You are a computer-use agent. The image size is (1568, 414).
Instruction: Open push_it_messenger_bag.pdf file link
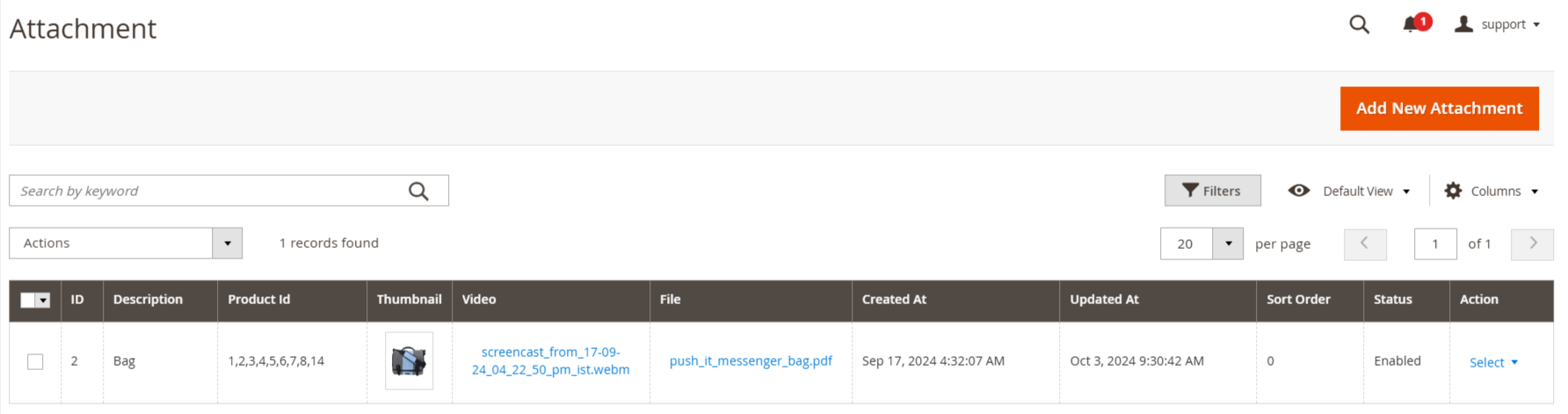point(751,360)
